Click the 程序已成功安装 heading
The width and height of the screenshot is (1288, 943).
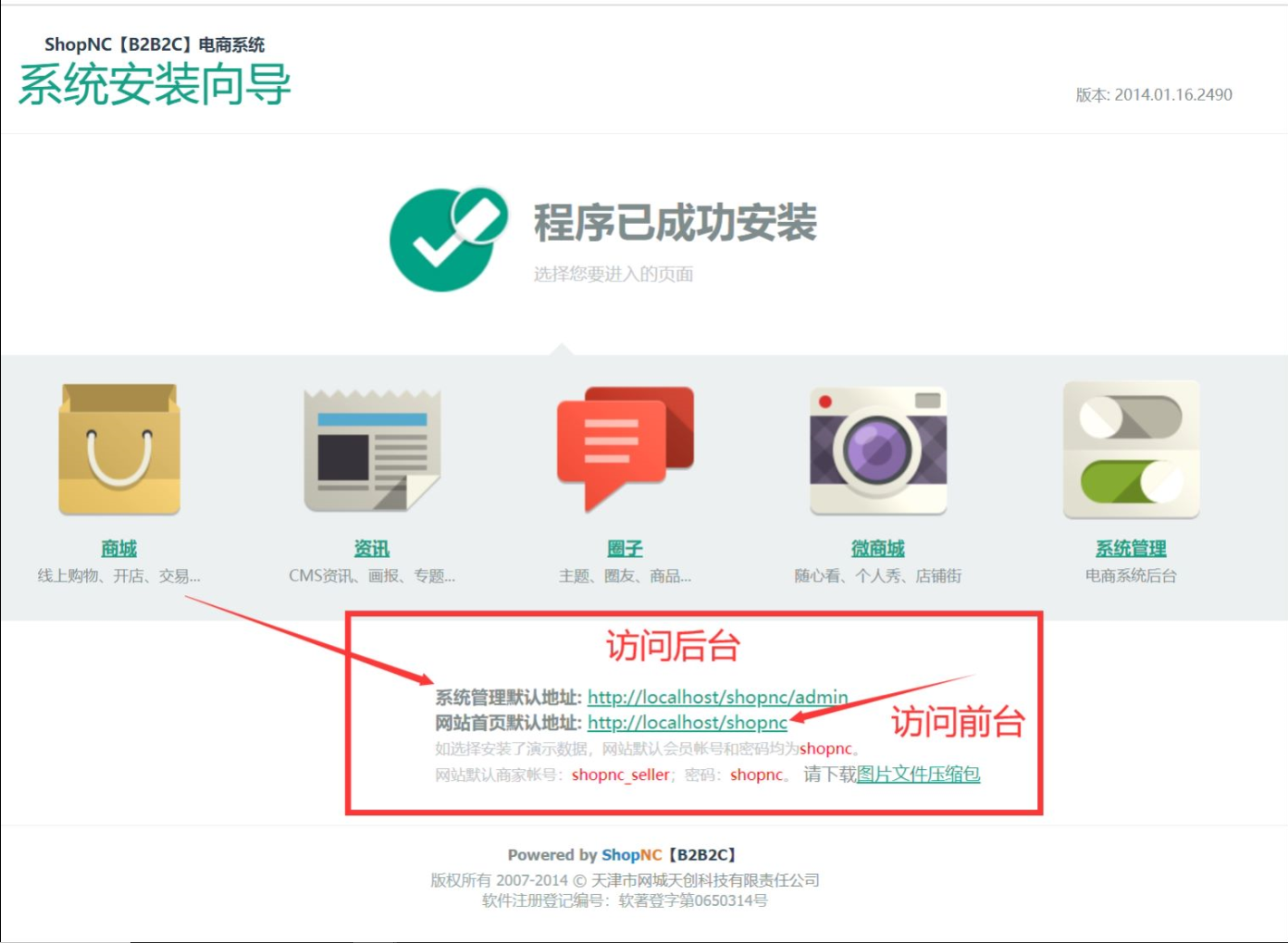pos(676,222)
